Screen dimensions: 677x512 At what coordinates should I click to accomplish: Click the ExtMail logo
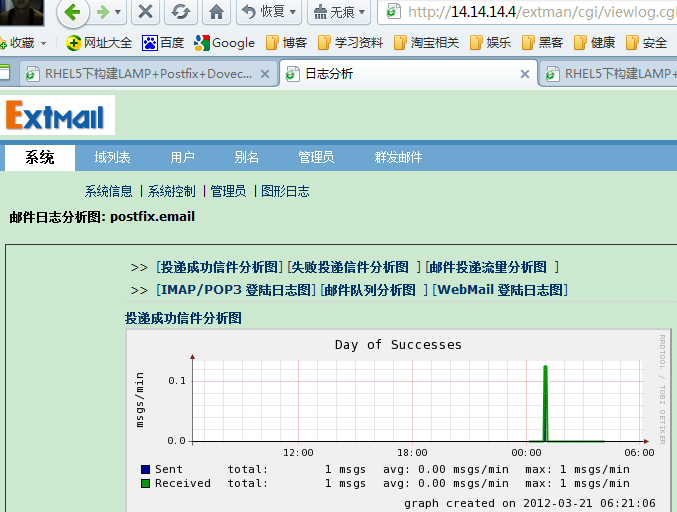tap(57, 115)
